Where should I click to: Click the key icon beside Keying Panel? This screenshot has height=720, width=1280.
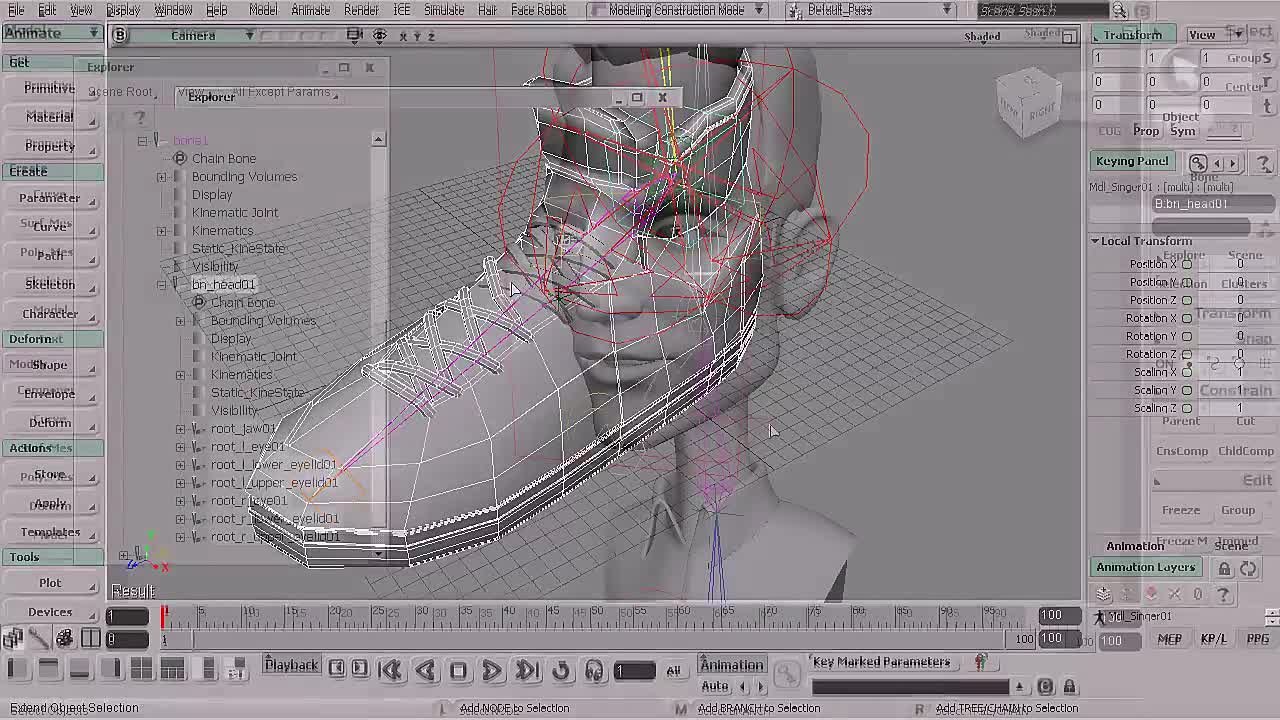pyautogui.click(x=1198, y=161)
